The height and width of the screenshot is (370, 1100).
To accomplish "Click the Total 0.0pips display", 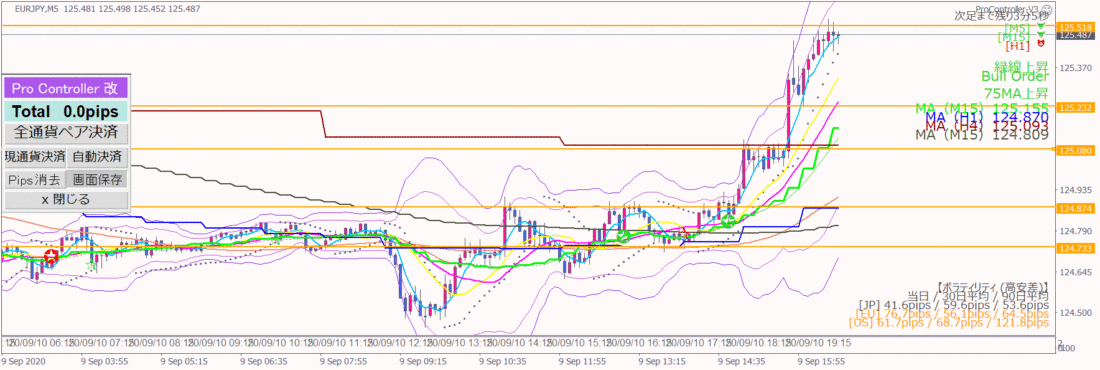I will (67, 111).
